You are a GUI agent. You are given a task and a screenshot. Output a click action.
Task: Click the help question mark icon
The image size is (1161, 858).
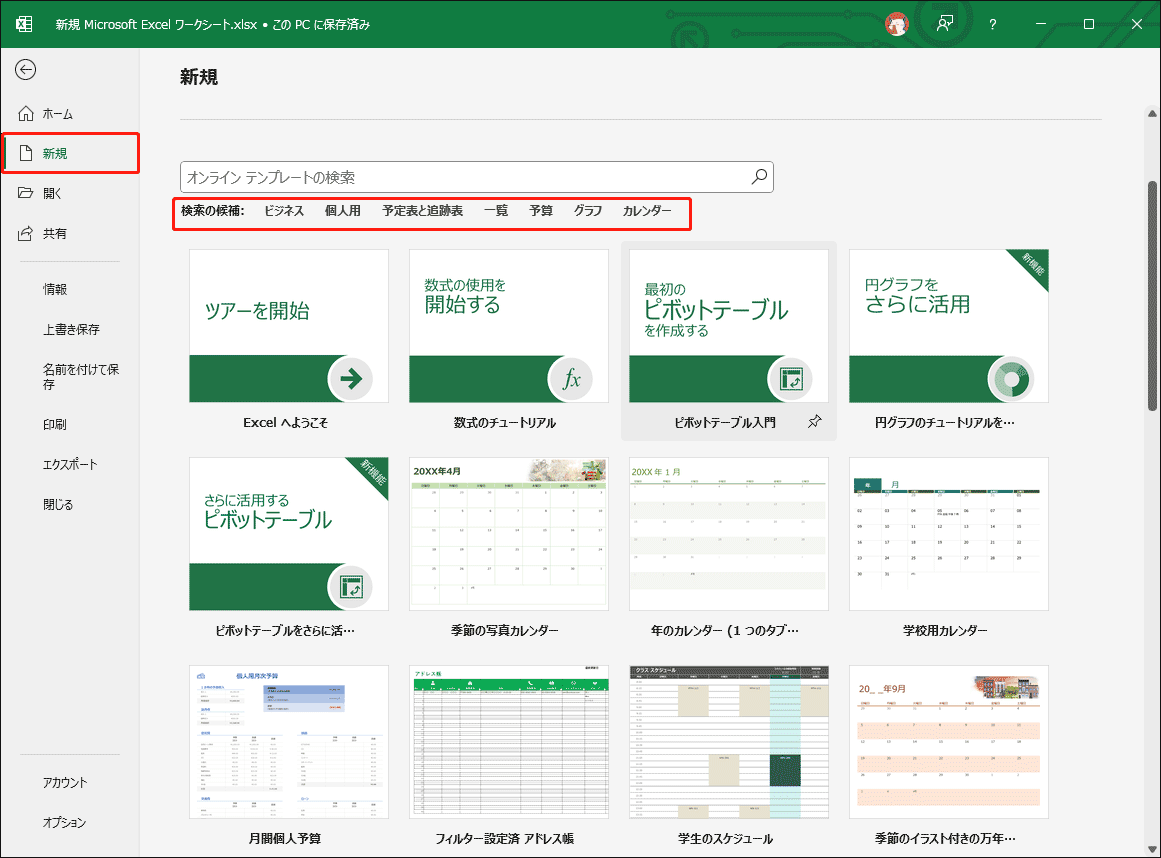[992, 24]
